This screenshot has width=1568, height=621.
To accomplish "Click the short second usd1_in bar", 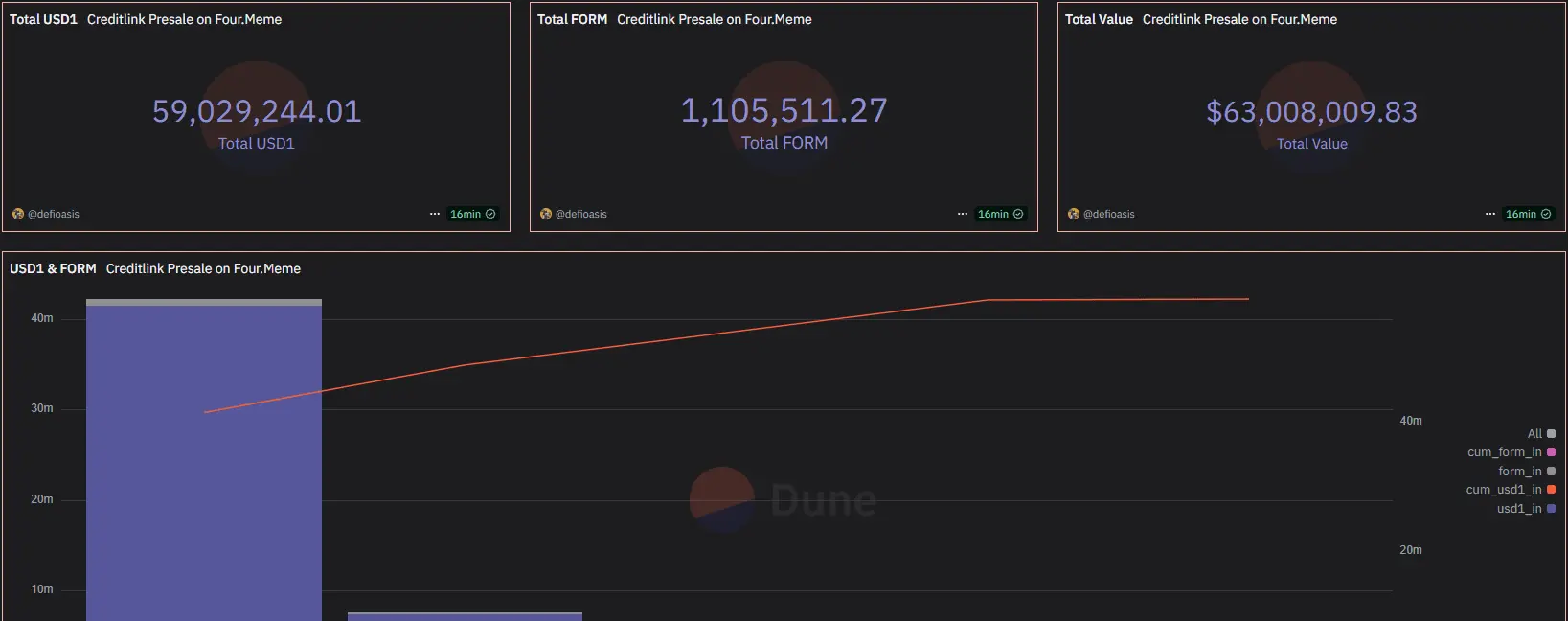I will coord(465,617).
